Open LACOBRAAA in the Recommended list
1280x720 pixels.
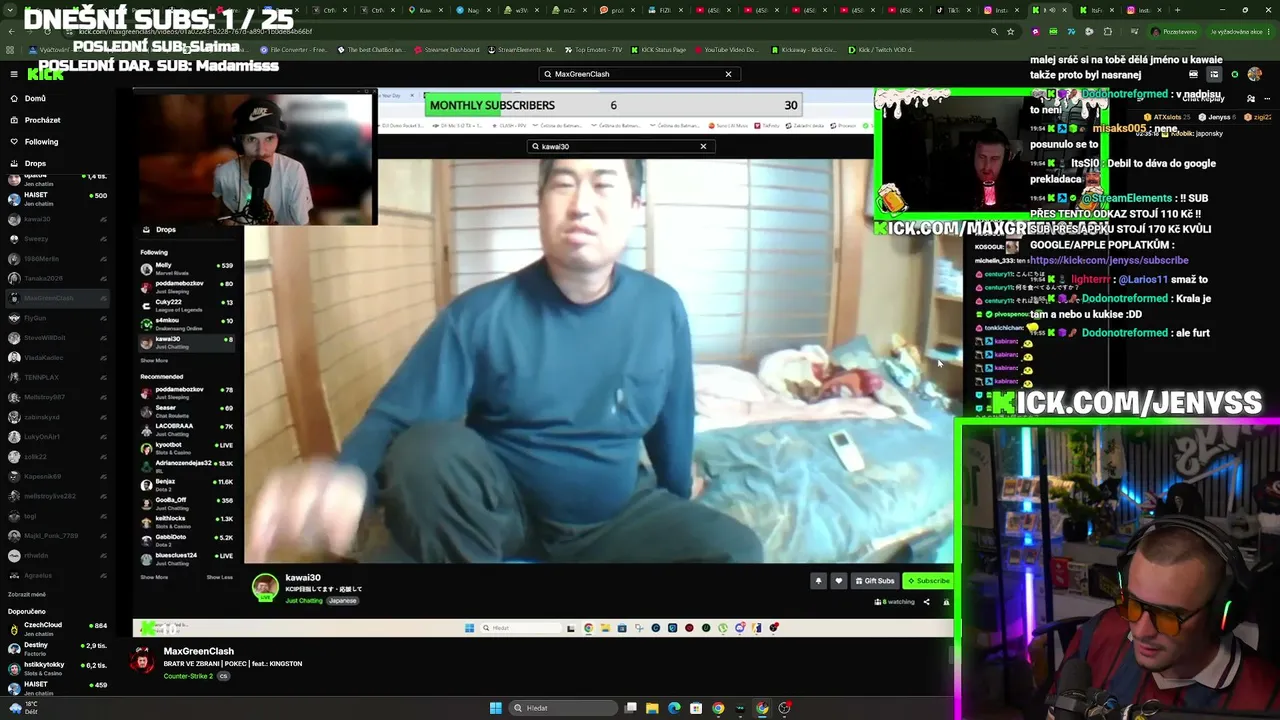pos(187,428)
